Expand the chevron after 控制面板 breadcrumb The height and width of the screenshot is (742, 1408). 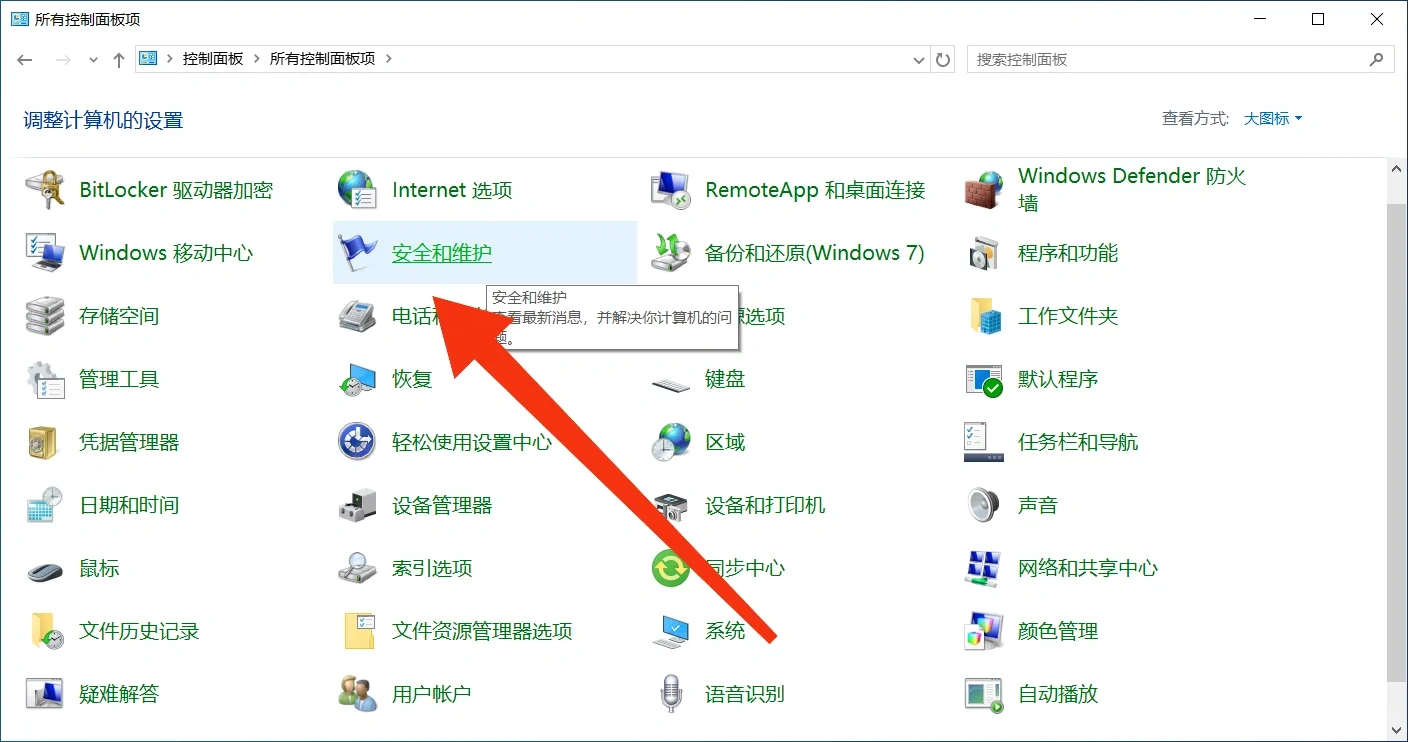(x=257, y=59)
